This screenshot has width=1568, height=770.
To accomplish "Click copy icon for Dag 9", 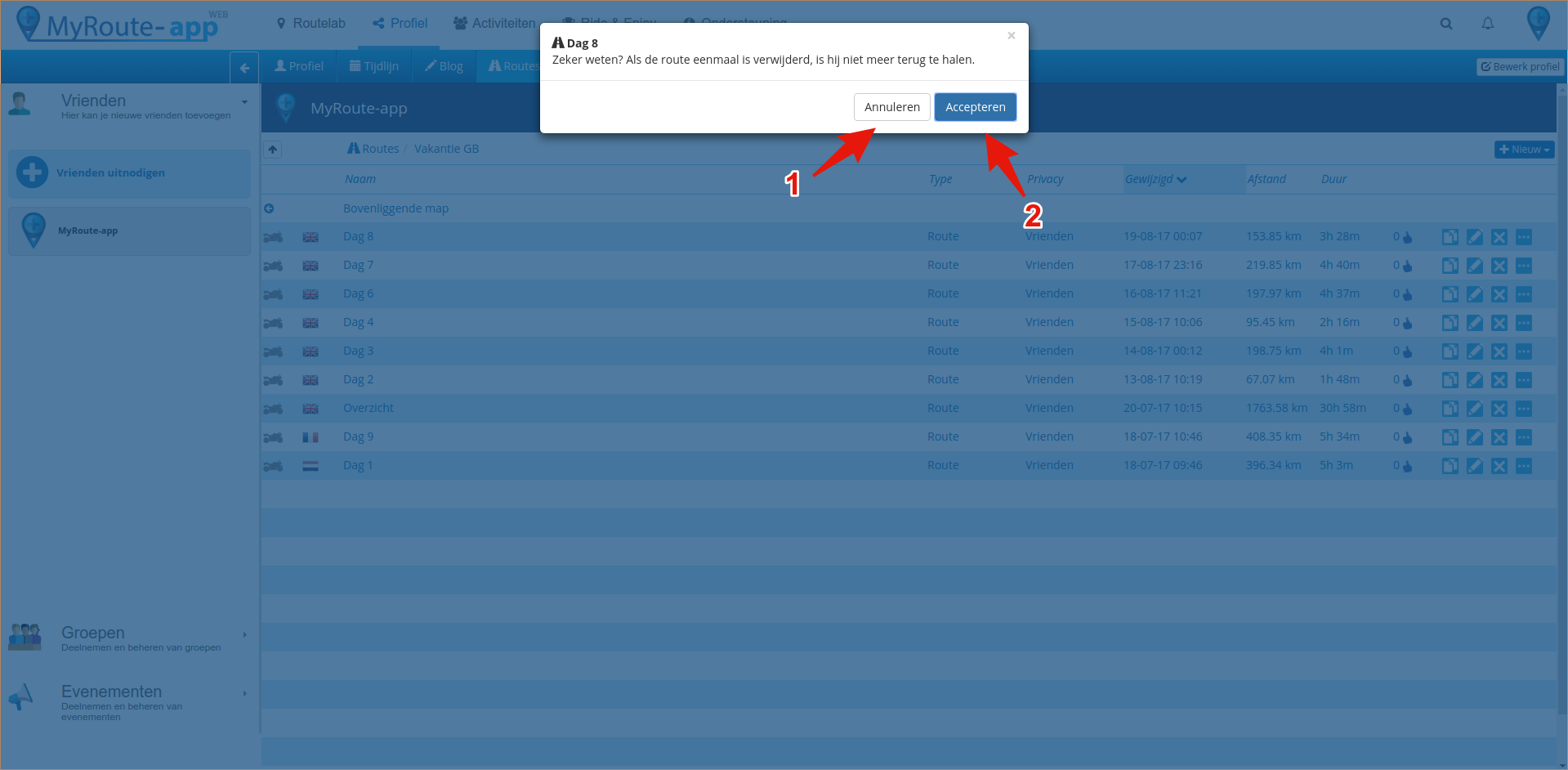I will click(1450, 437).
